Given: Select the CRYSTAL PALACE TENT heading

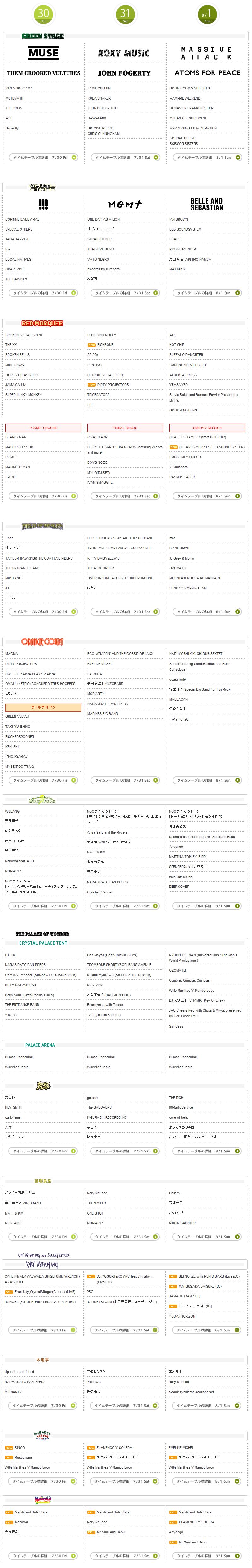Looking at the screenshot, I should pos(43,943).
